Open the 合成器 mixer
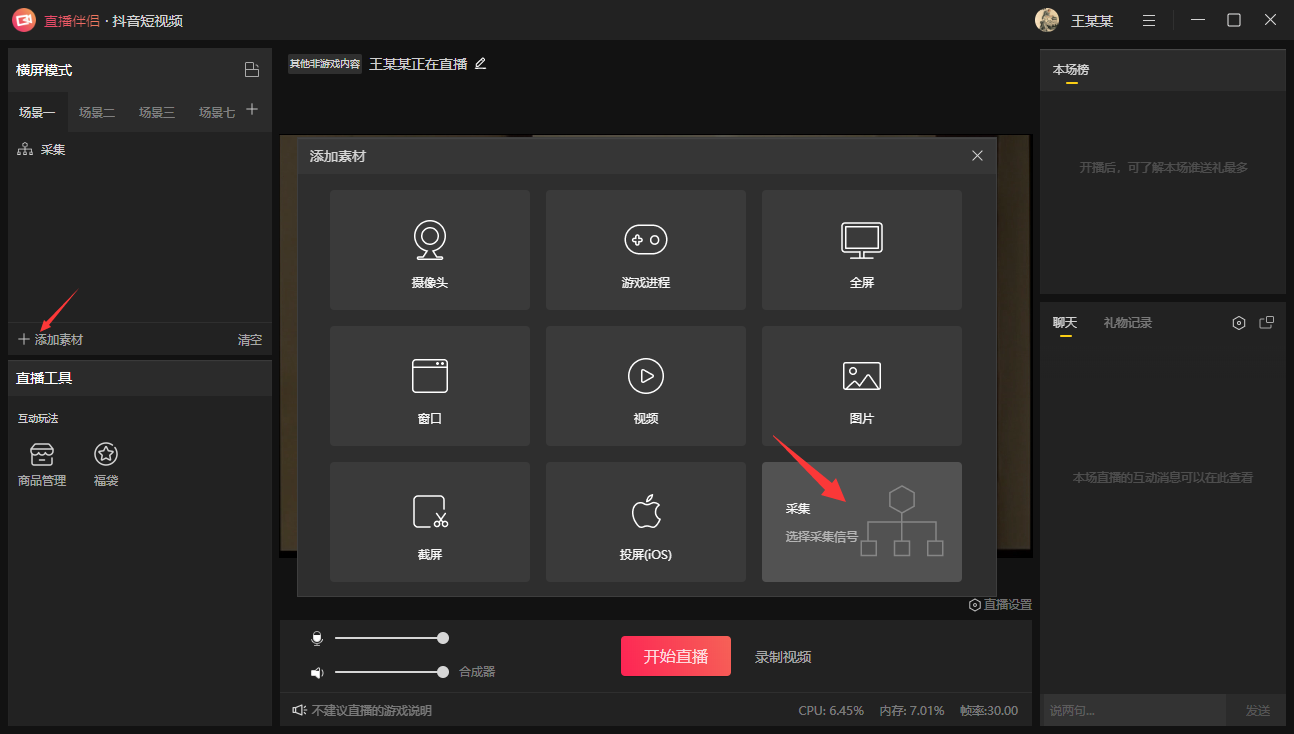 click(x=477, y=672)
